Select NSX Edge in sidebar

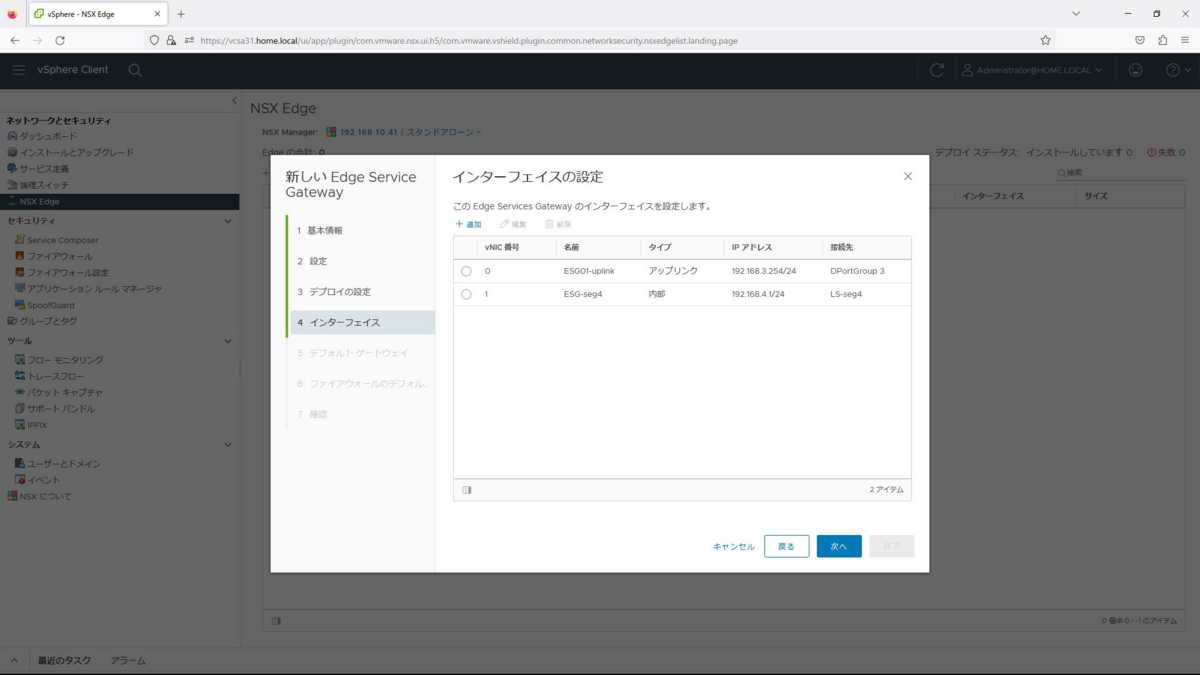(119, 201)
